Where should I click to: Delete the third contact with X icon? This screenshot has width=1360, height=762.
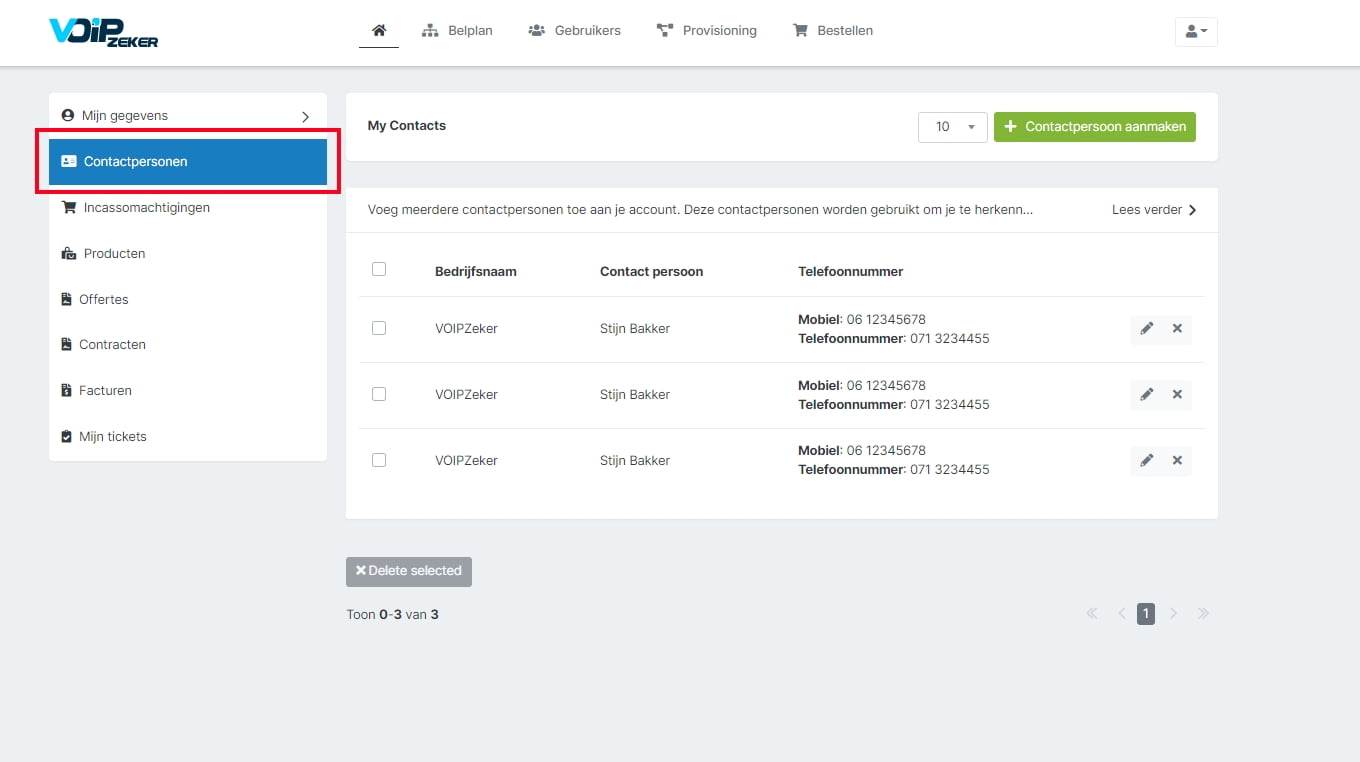pos(1177,461)
